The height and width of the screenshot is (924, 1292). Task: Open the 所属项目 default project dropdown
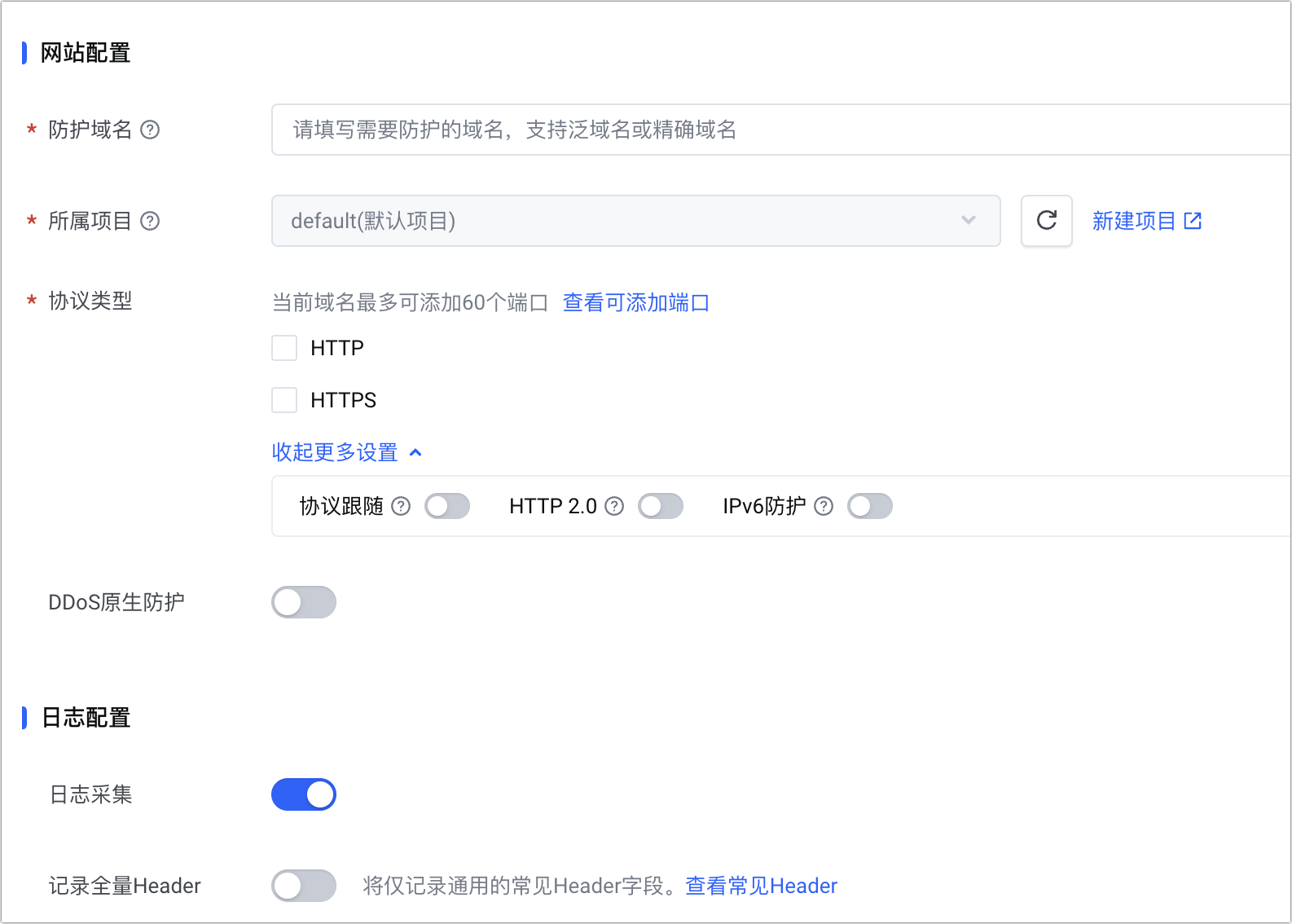tap(636, 221)
